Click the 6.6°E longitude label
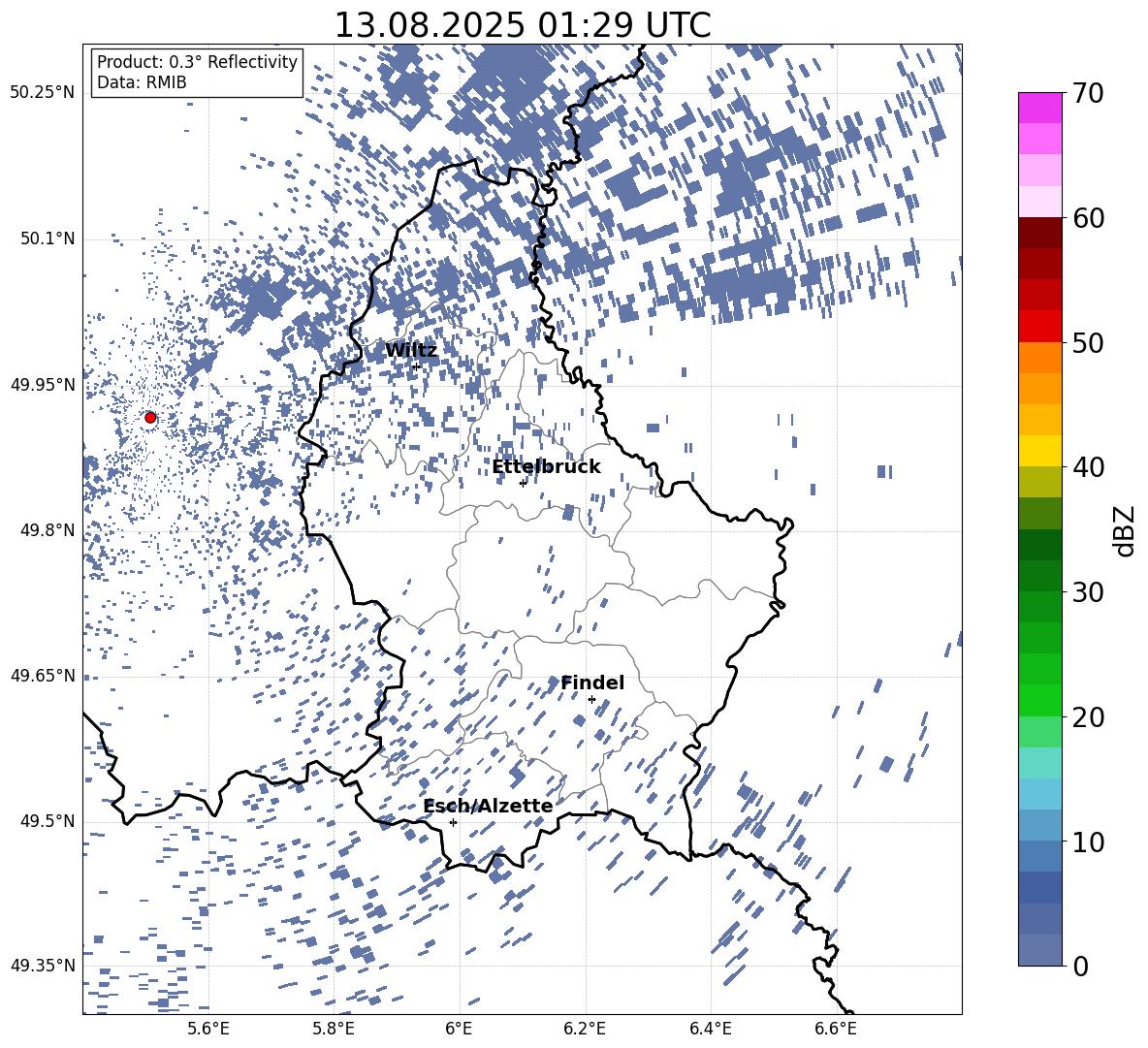Screen dimensions: 1148x1048 pos(836,1029)
